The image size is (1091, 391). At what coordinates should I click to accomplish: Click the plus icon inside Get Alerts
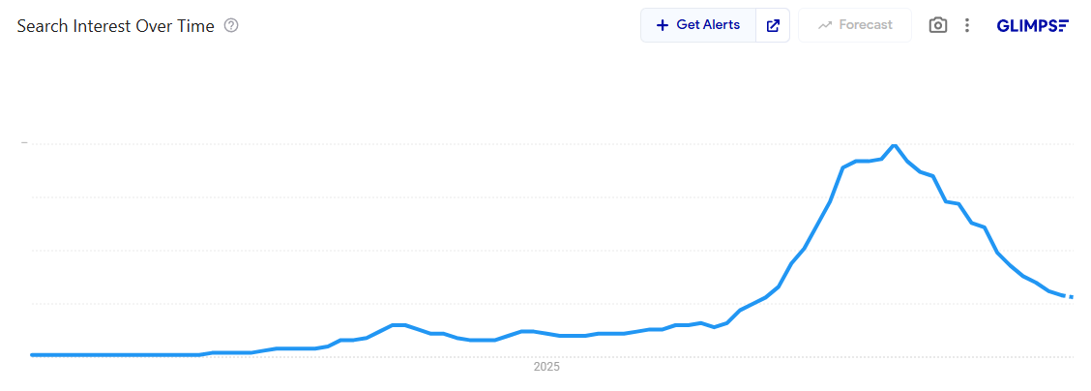pyautogui.click(x=662, y=25)
